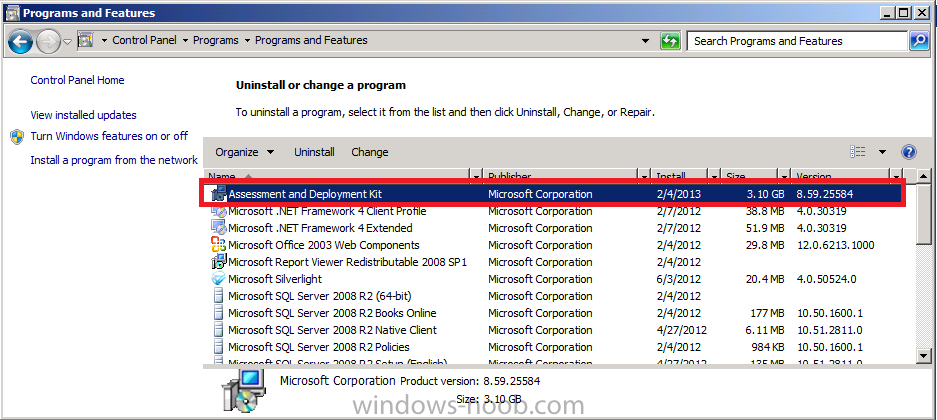The height and width of the screenshot is (420, 937).
Task: Open Install column filter dropdown
Action: tap(715, 176)
